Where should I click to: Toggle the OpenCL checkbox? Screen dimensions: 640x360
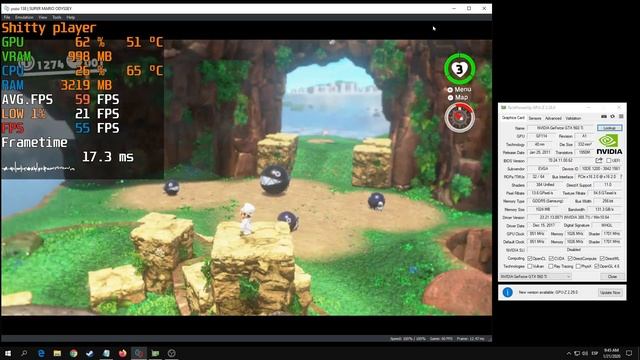coord(530,258)
